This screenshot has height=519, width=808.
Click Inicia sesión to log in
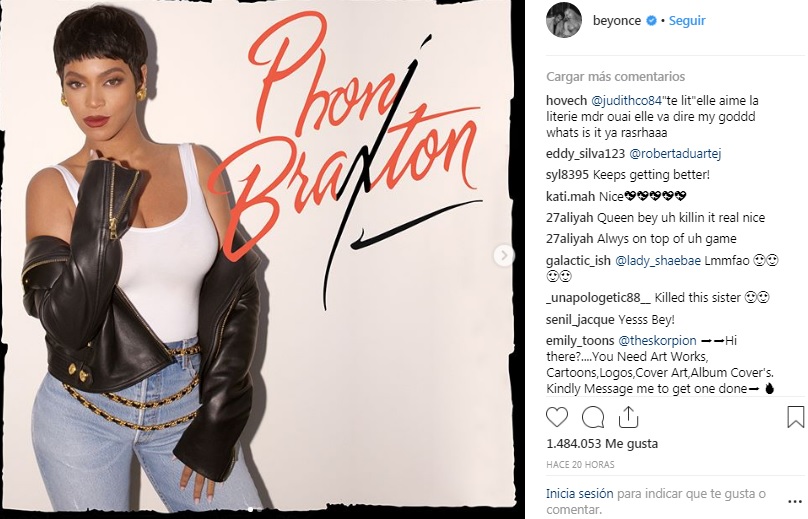coord(580,494)
